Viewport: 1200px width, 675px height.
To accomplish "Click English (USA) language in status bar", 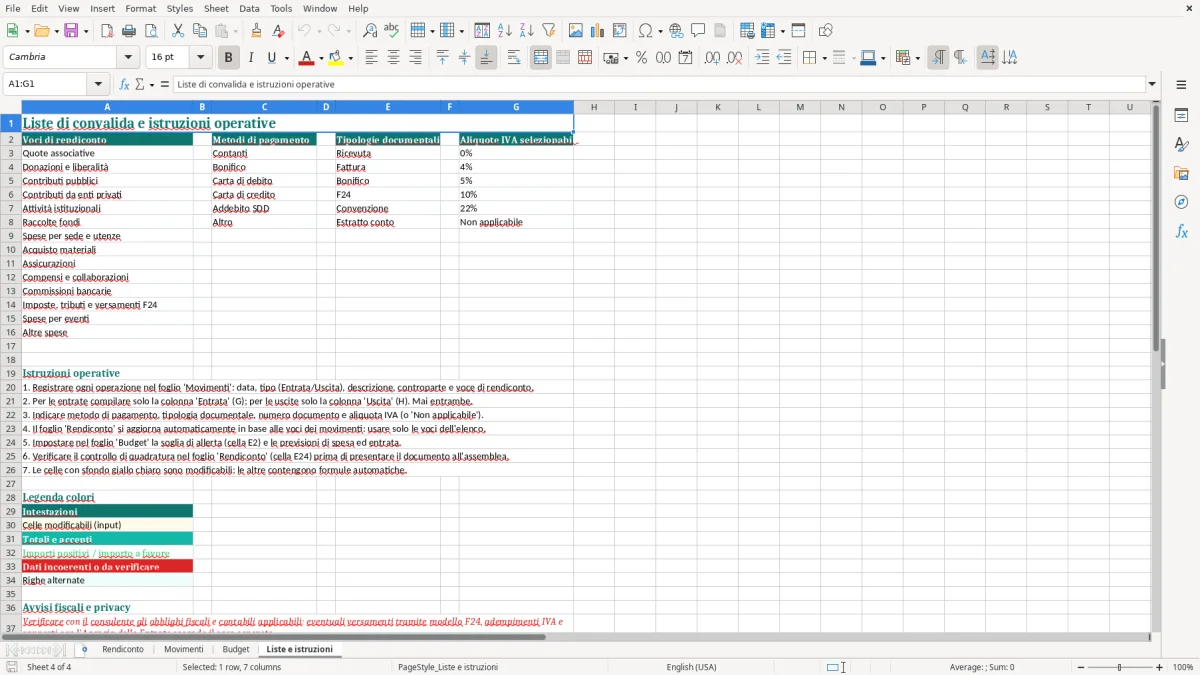I will pos(691,667).
